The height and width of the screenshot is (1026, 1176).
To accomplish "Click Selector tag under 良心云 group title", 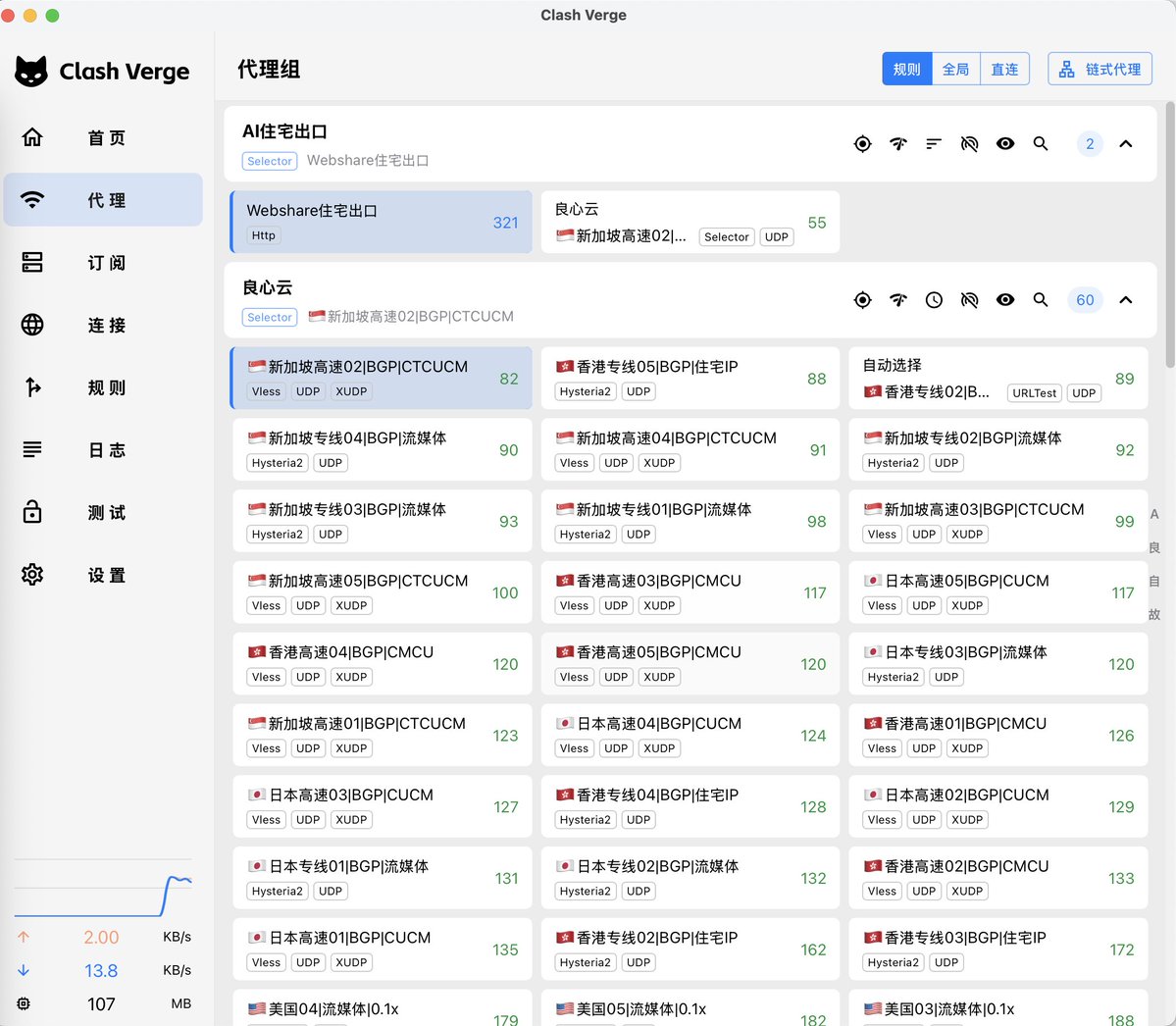I will tap(270, 317).
